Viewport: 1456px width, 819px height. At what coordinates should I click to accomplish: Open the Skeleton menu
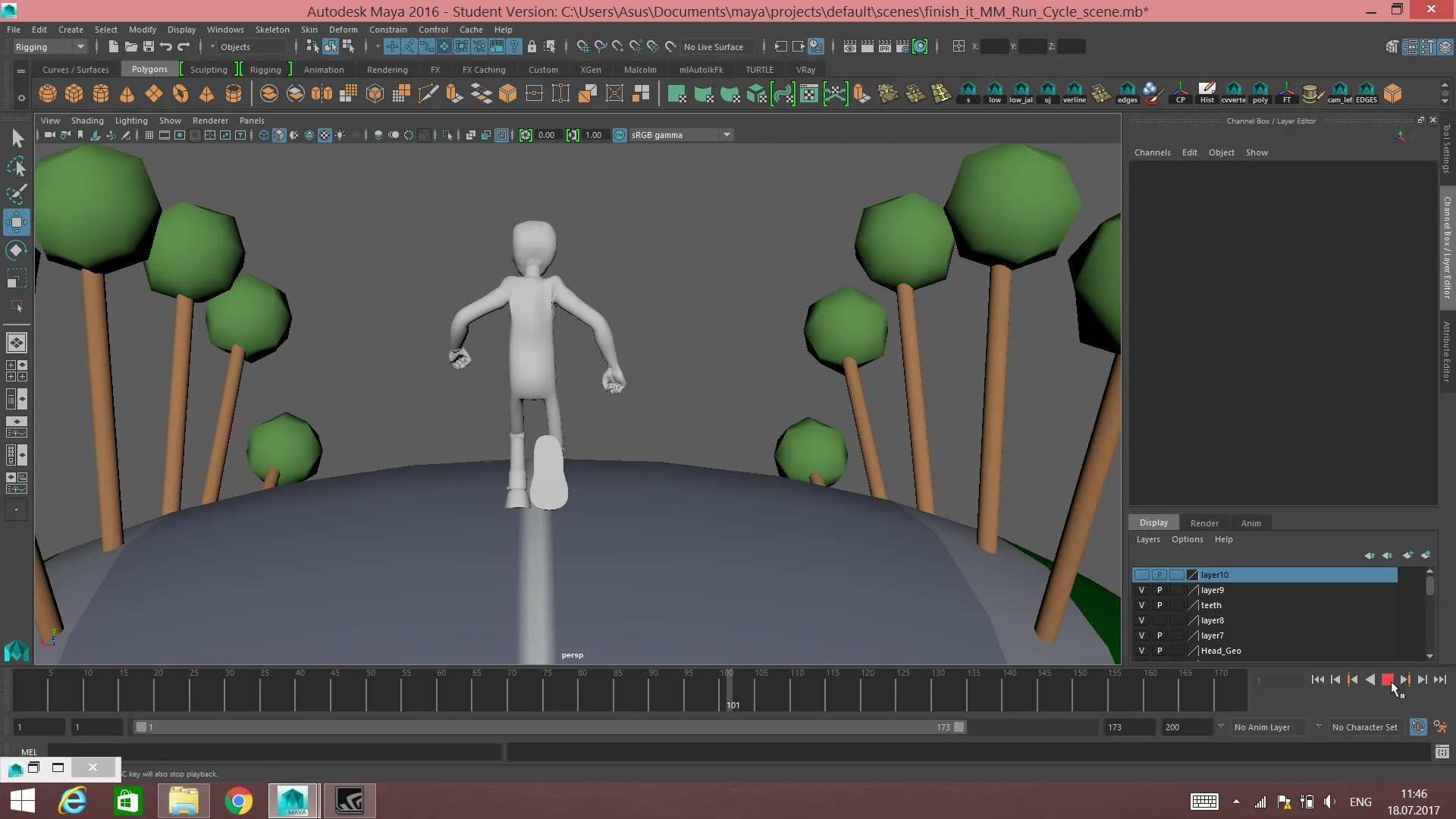click(x=271, y=29)
